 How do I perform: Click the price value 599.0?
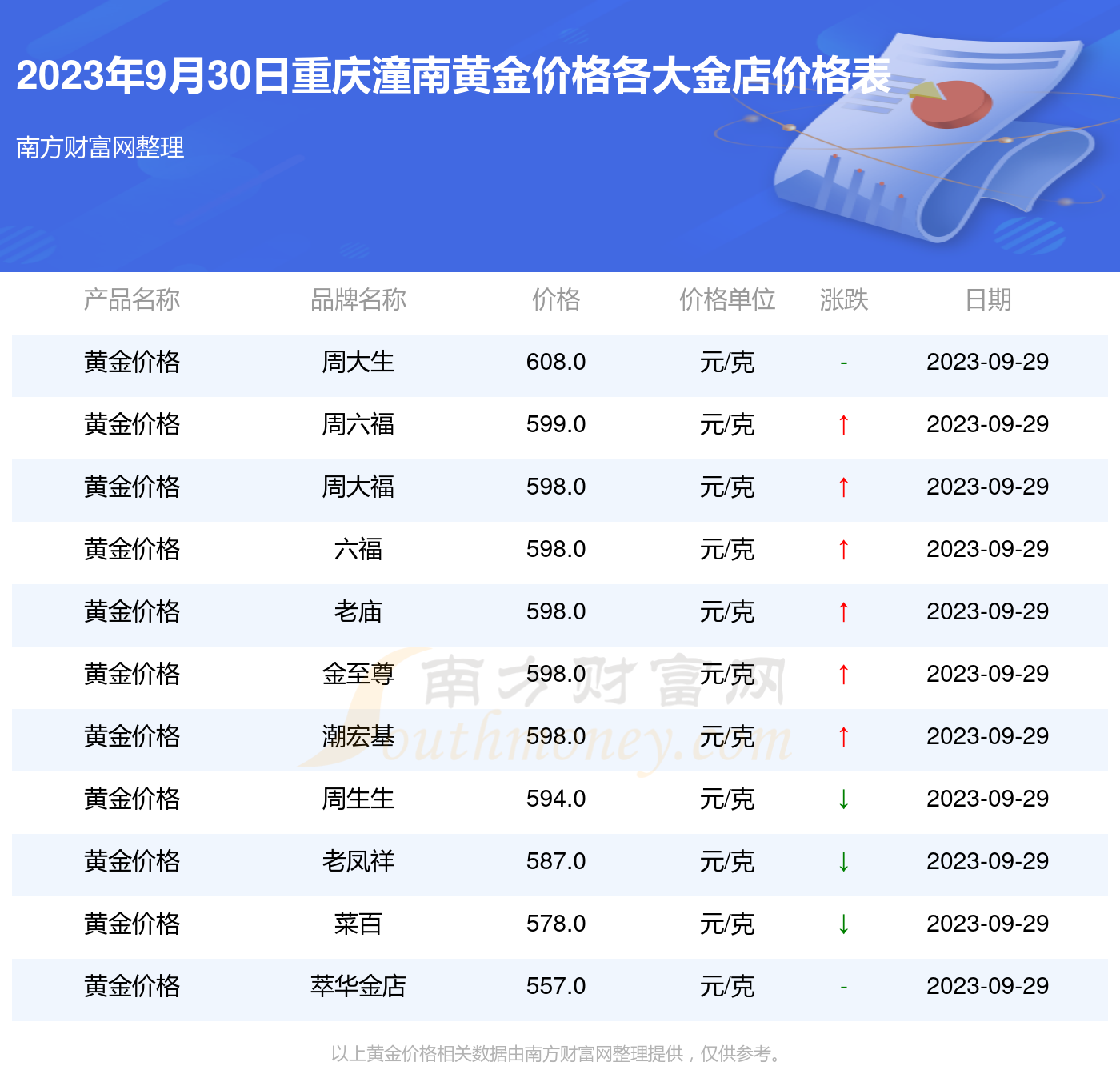click(556, 424)
